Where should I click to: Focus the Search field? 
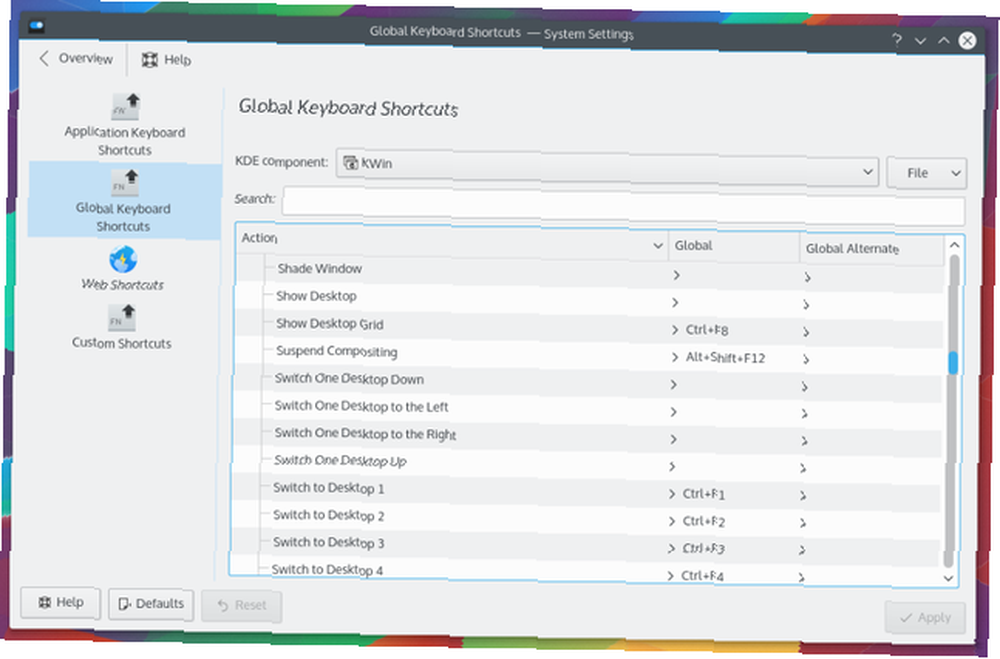[623, 205]
